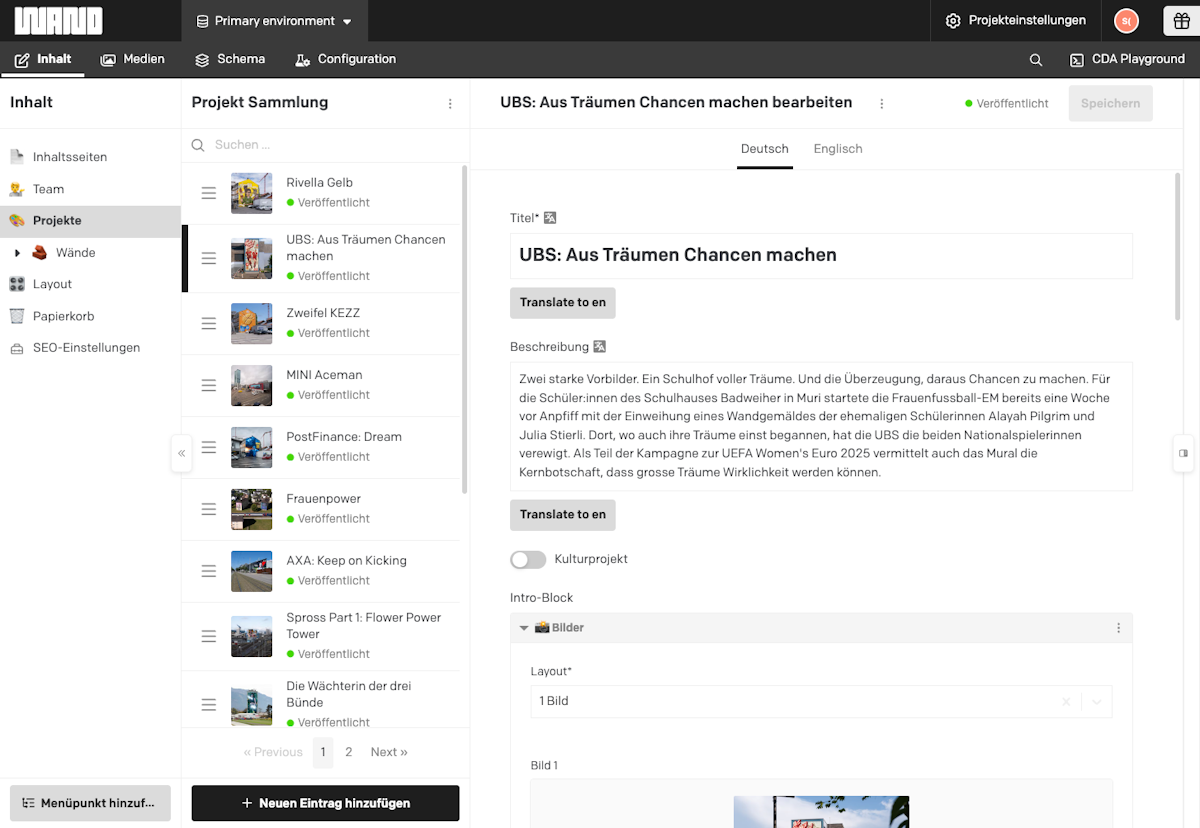
Task: Collapse the Bilder block triangle
Action: [x=524, y=628]
